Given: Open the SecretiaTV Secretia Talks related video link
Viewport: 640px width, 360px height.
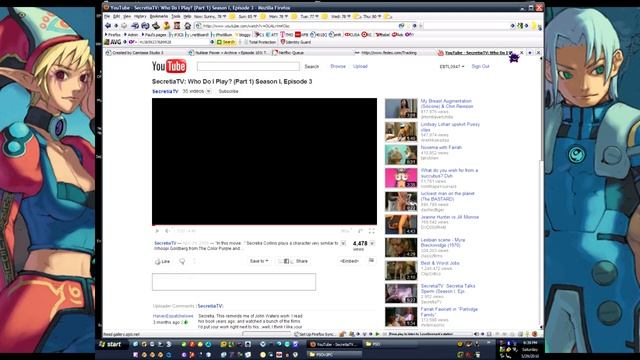Looking at the screenshot, I should click(448, 289).
